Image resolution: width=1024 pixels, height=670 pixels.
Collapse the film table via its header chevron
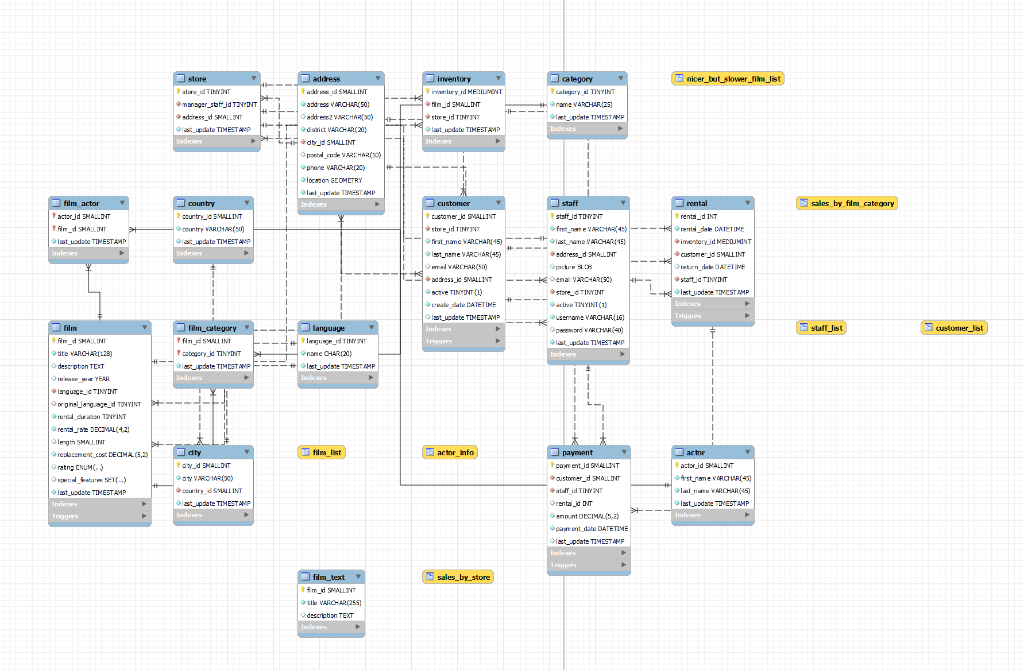click(145, 327)
